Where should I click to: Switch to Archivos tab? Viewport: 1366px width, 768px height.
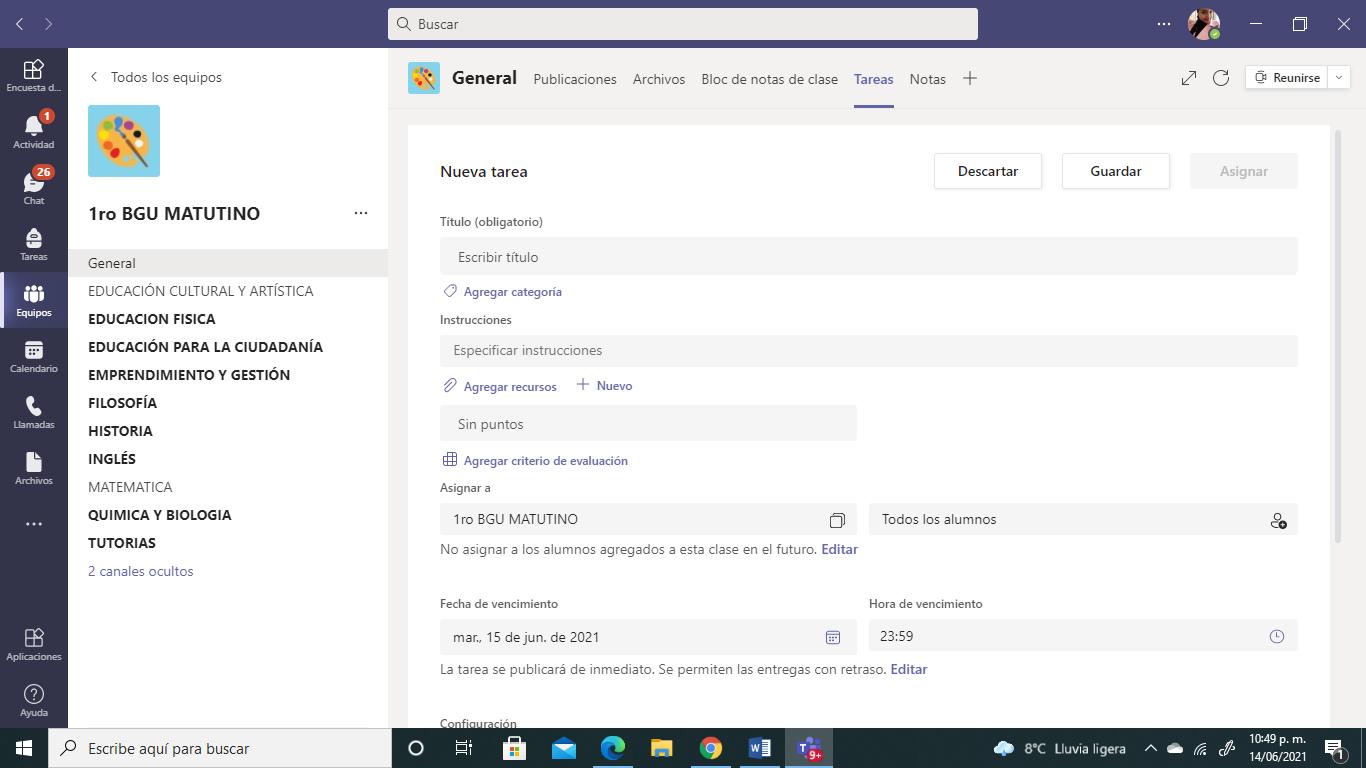659,79
